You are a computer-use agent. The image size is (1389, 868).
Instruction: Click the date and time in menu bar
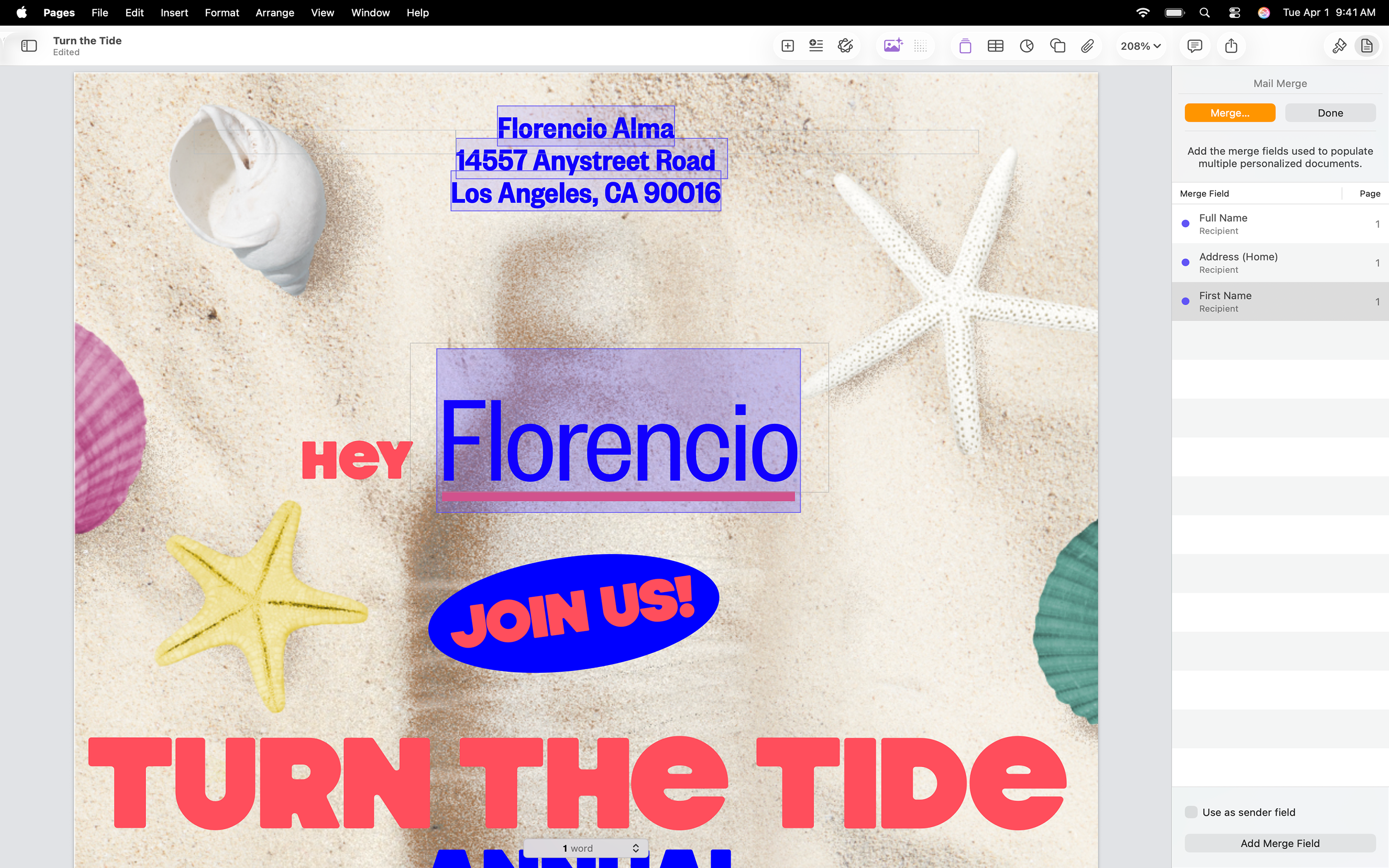pyautogui.click(x=1329, y=13)
